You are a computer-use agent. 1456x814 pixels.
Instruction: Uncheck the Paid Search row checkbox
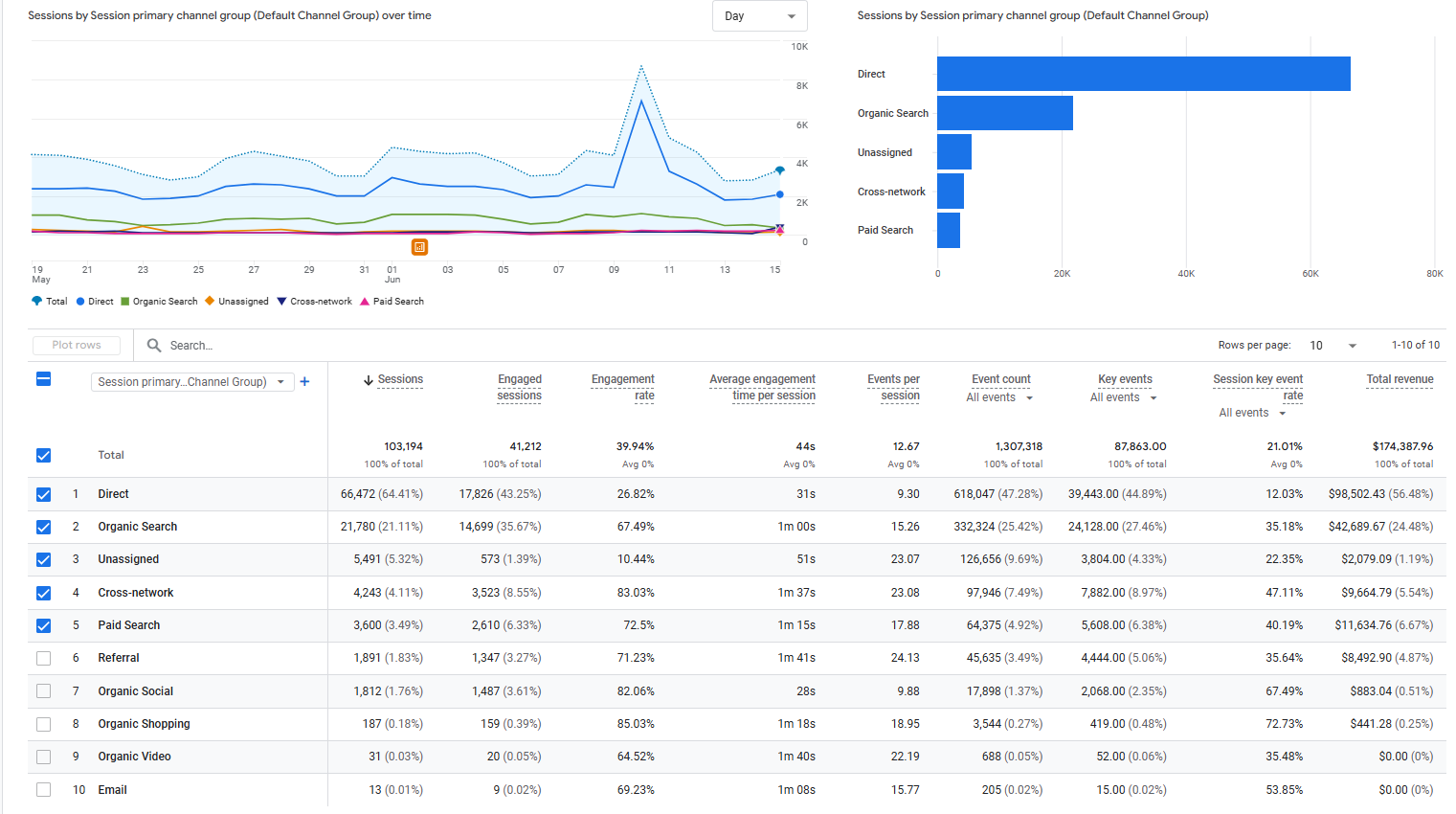(43, 625)
